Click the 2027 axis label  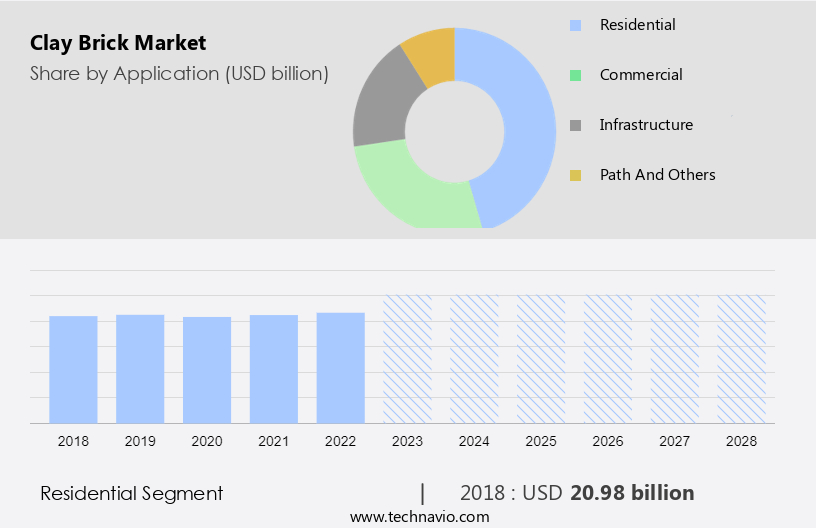tap(674, 441)
